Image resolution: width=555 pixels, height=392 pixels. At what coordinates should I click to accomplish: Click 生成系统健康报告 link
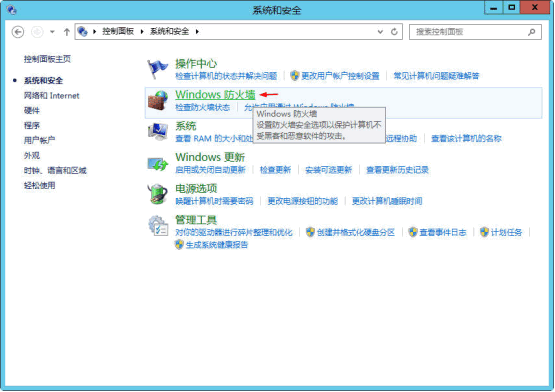click(x=217, y=245)
